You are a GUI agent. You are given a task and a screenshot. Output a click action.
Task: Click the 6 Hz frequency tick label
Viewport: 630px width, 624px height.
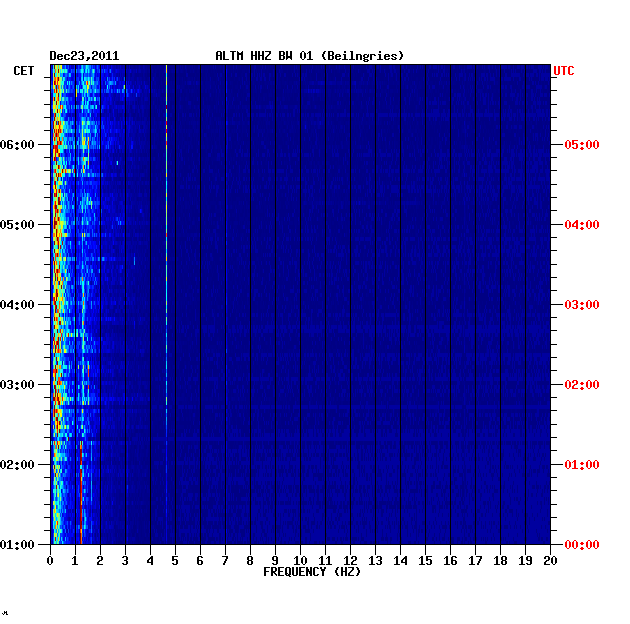coord(200,561)
